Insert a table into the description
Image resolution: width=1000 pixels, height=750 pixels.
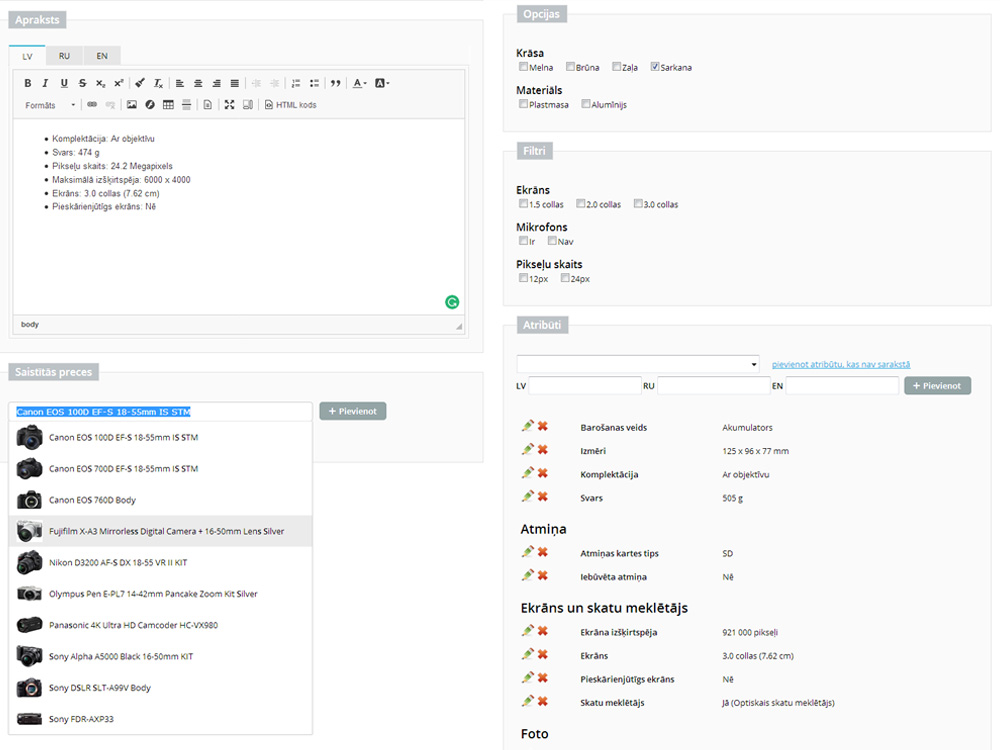point(168,104)
